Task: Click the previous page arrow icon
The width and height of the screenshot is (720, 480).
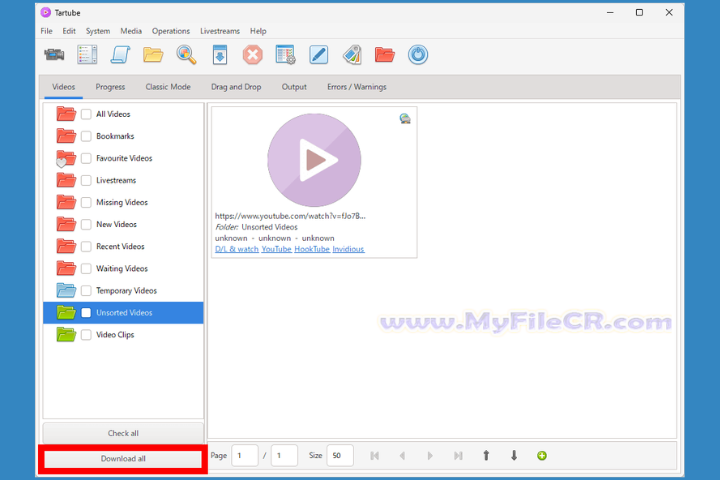Action: point(403,456)
